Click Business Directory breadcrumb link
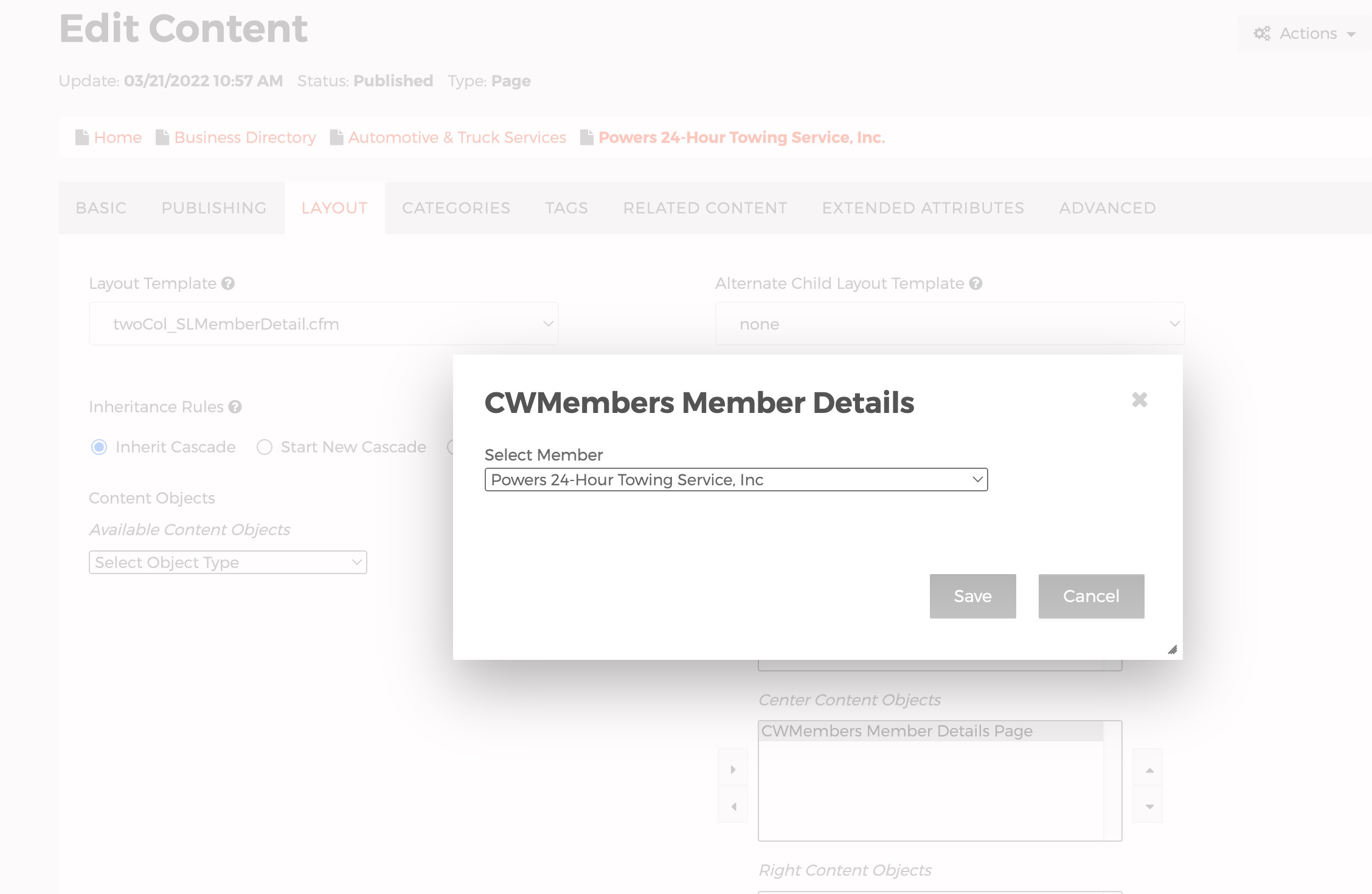This screenshot has height=894, width=1372. [244, 137]
